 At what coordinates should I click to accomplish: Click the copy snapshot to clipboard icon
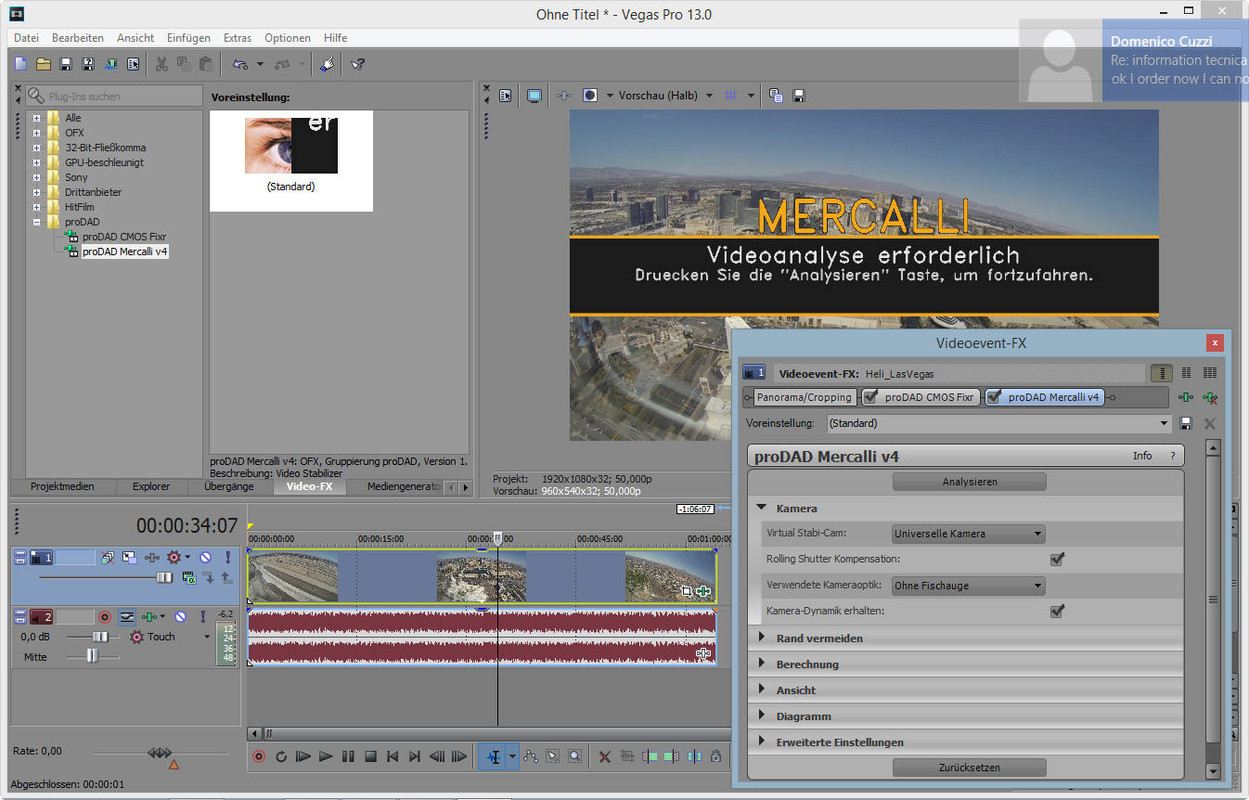point(776,96)
